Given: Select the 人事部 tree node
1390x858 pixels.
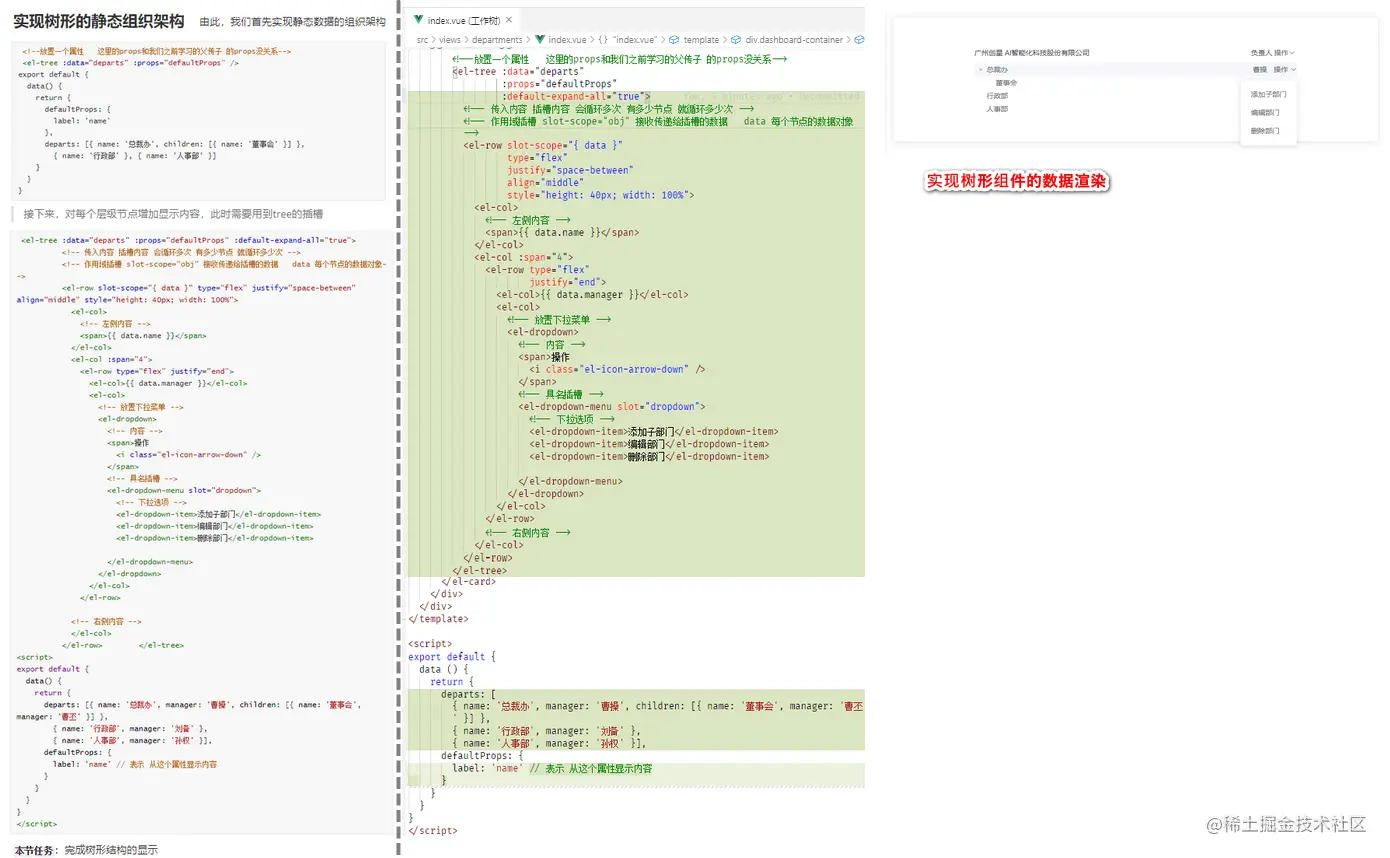Looking at the screenshot, I should pyautogui.click(x=997, y=109).
